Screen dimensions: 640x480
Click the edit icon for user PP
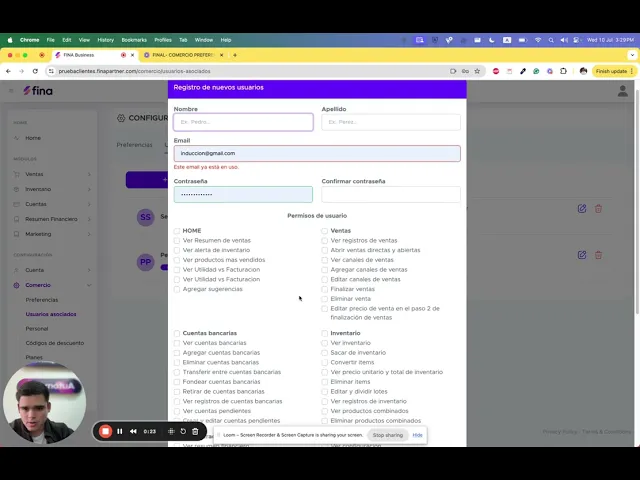pyautogui.click(x=582, y=255)
